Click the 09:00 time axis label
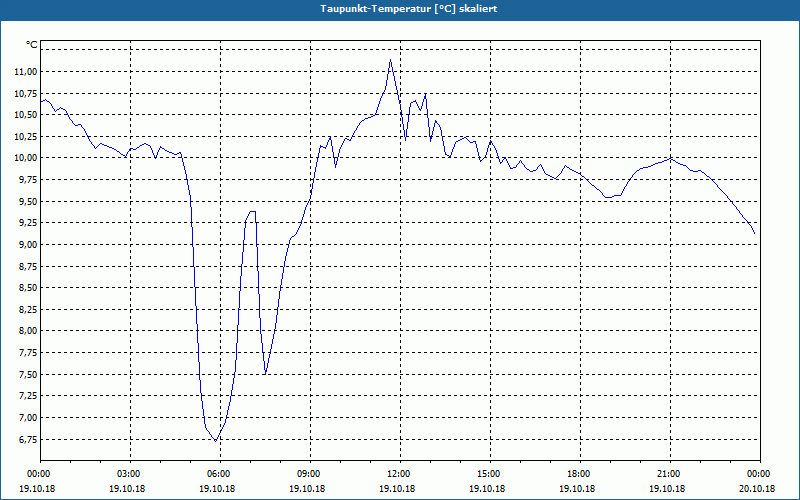800x500 pixels. click(x=310, y=474)
